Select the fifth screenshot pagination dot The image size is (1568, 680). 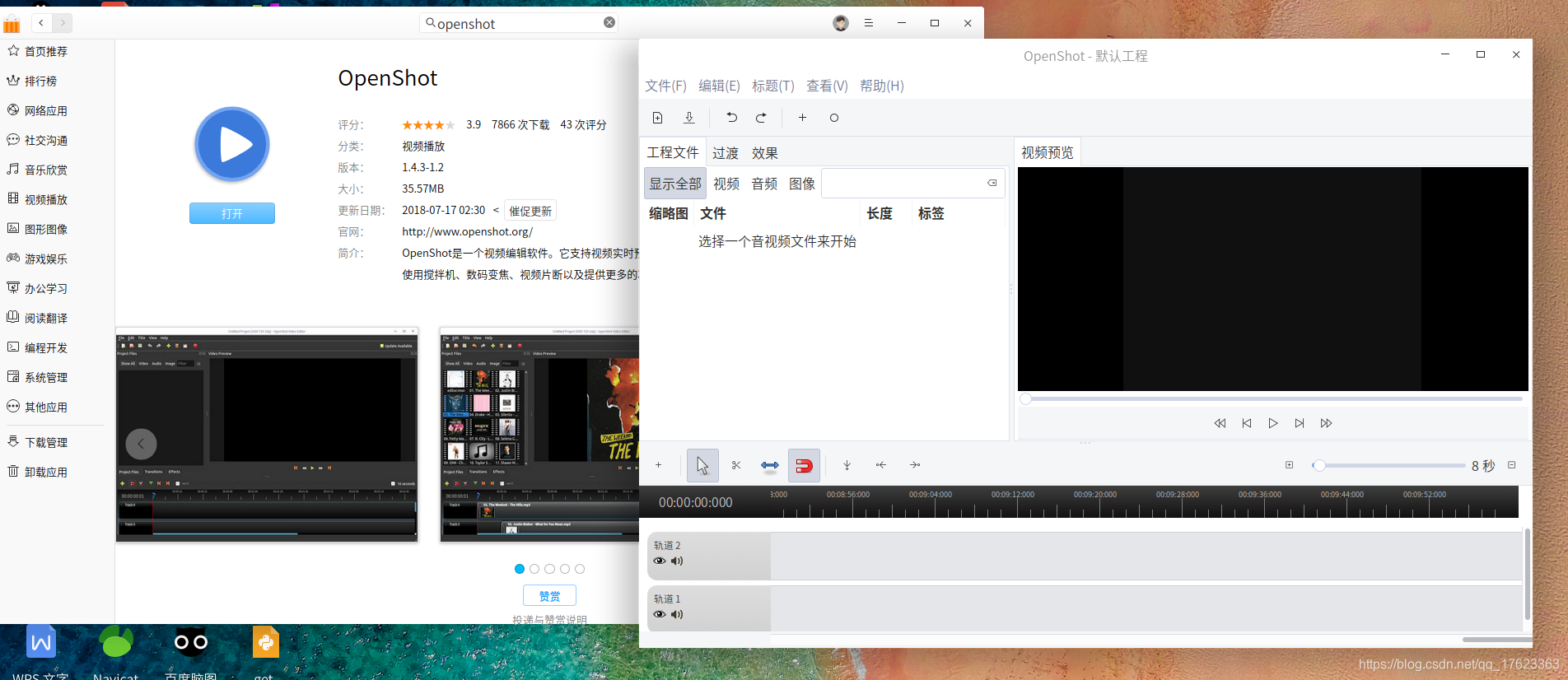(580, 569)
